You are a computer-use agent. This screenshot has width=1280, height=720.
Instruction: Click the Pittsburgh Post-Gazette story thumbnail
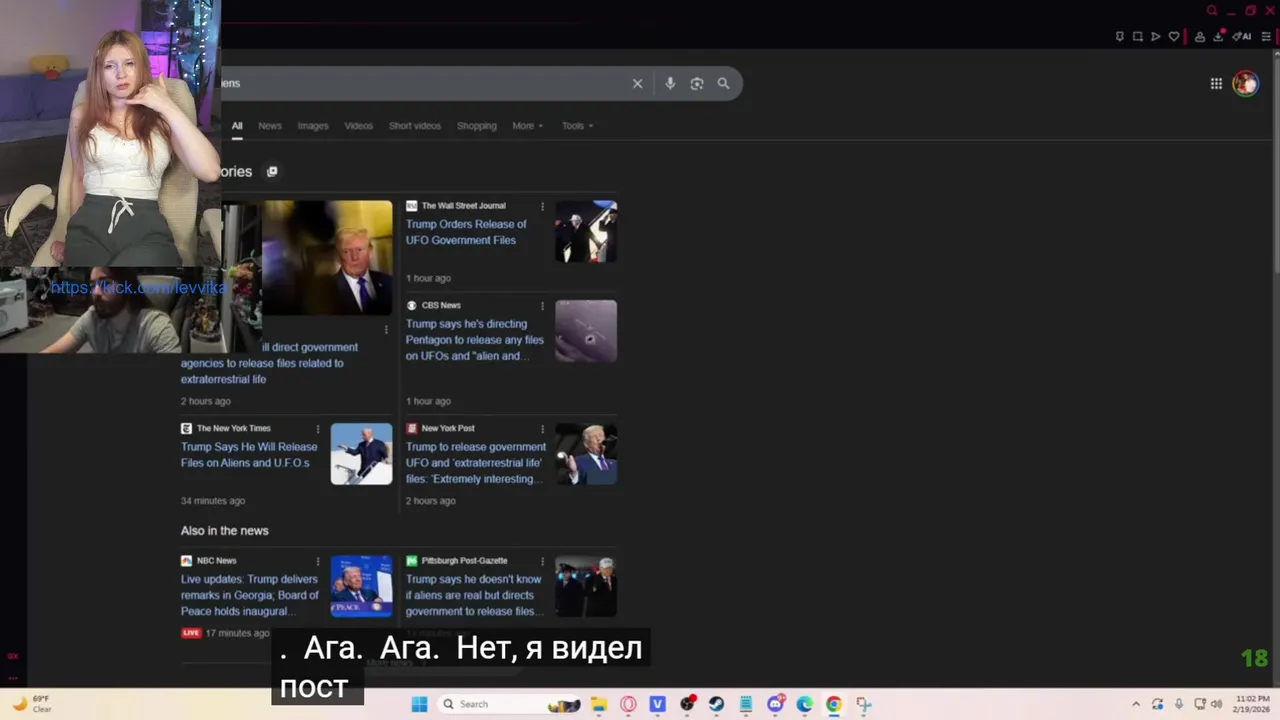pos(586,587)
